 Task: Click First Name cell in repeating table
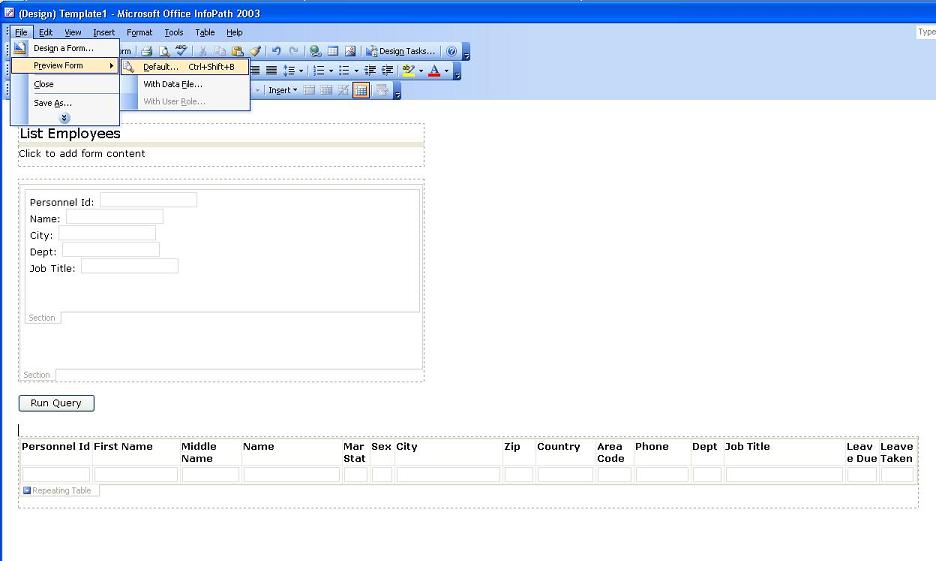(x=136, y=475)
